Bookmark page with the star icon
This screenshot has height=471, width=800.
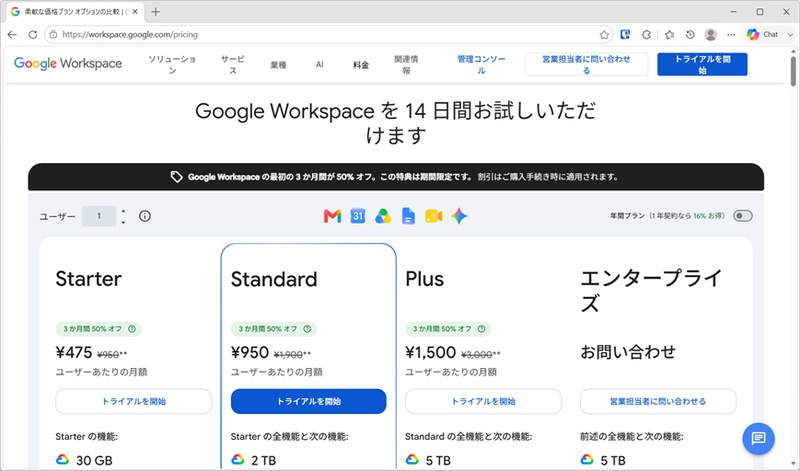pos(604,35)
